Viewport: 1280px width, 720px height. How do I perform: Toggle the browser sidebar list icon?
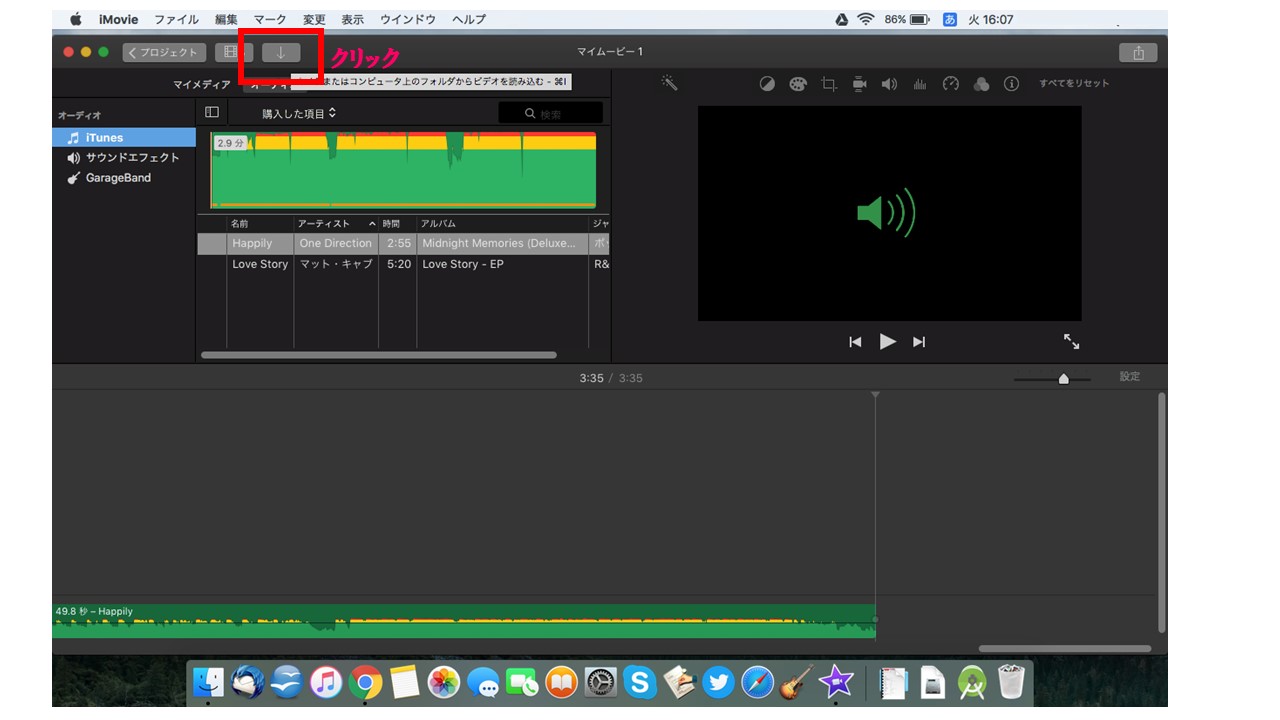tap(211, 113)
